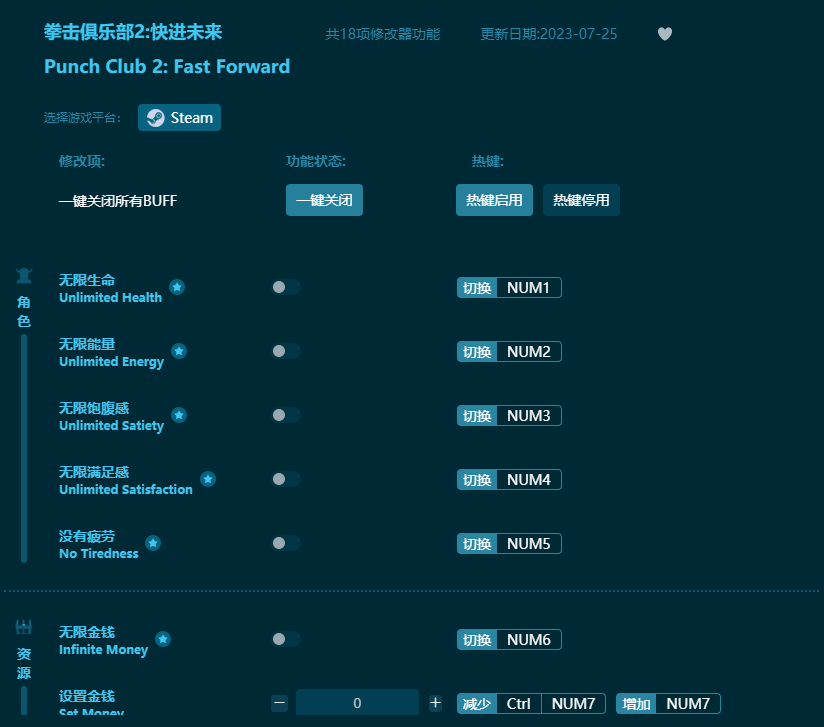This screenshot has width=824, height=727.
Task: Click the star icon next to Unlimited Energy
Action: click(x=179, y=352)
